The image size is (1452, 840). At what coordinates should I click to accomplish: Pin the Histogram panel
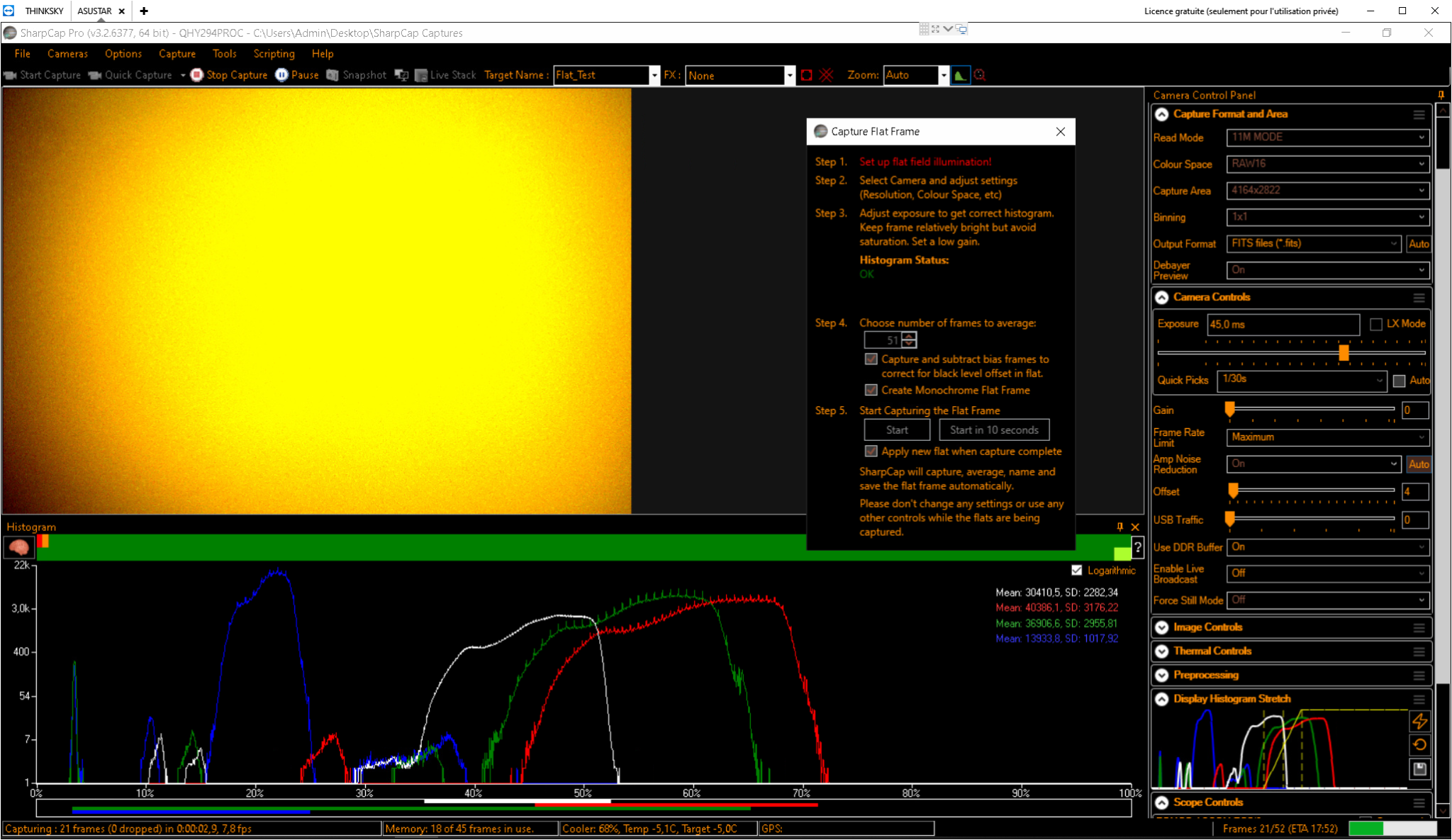[1120, 527]
